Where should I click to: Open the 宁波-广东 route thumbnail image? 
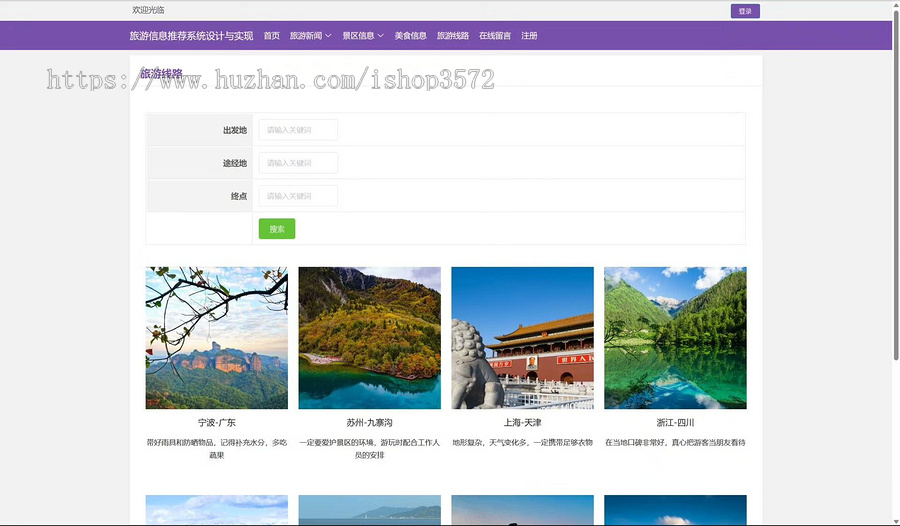click(x=216, y=338)
